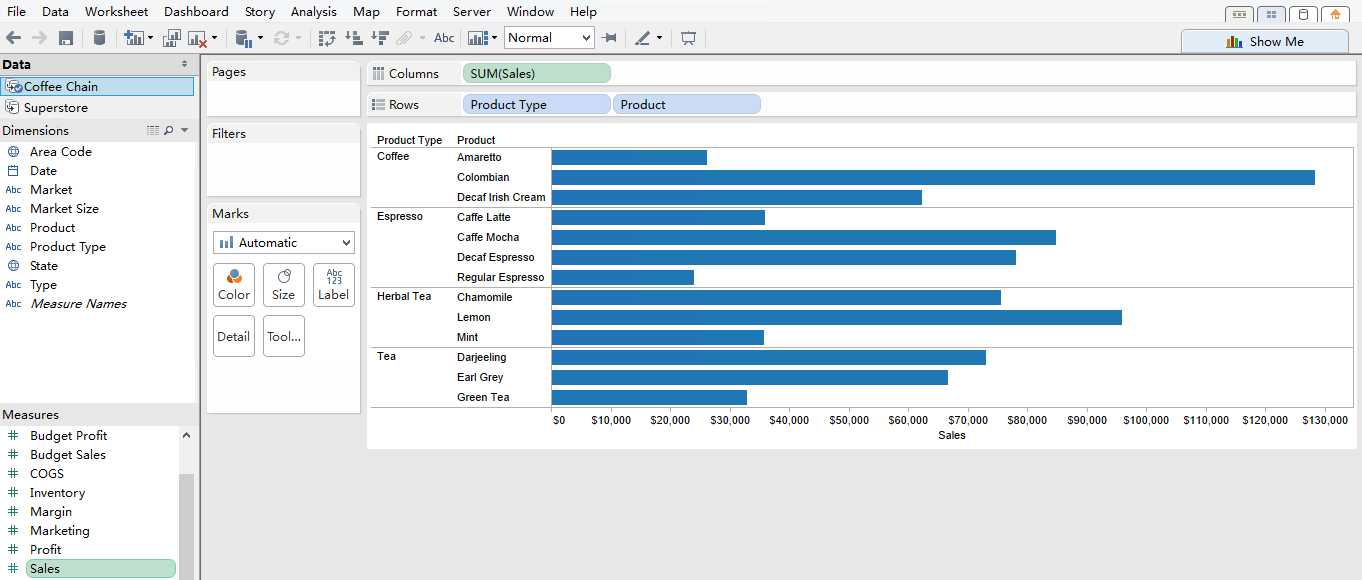This screenshot has height=580, width=1362.
Task: Add a new worksheet via toolbar icon
Action: (134, 38)
